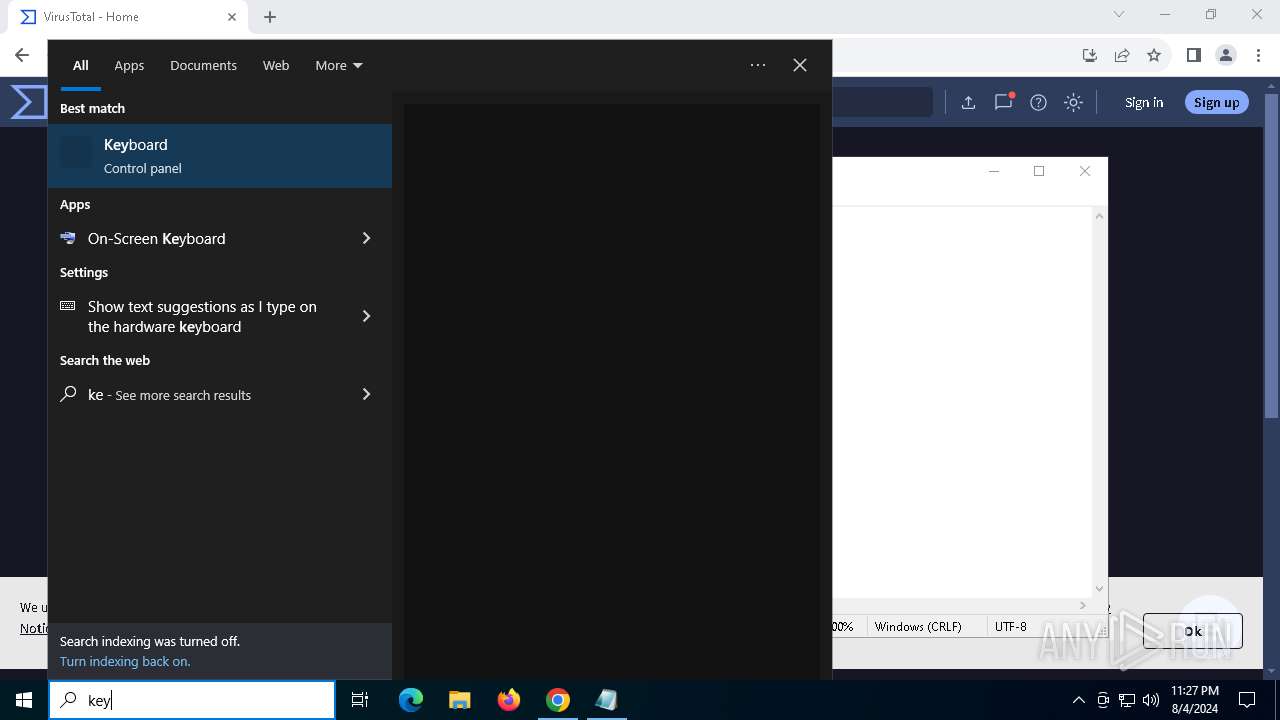The image size is (1280, 720).
Task: Open VirusTotal notifications comment icon
Action: (x=1004, y=102)
